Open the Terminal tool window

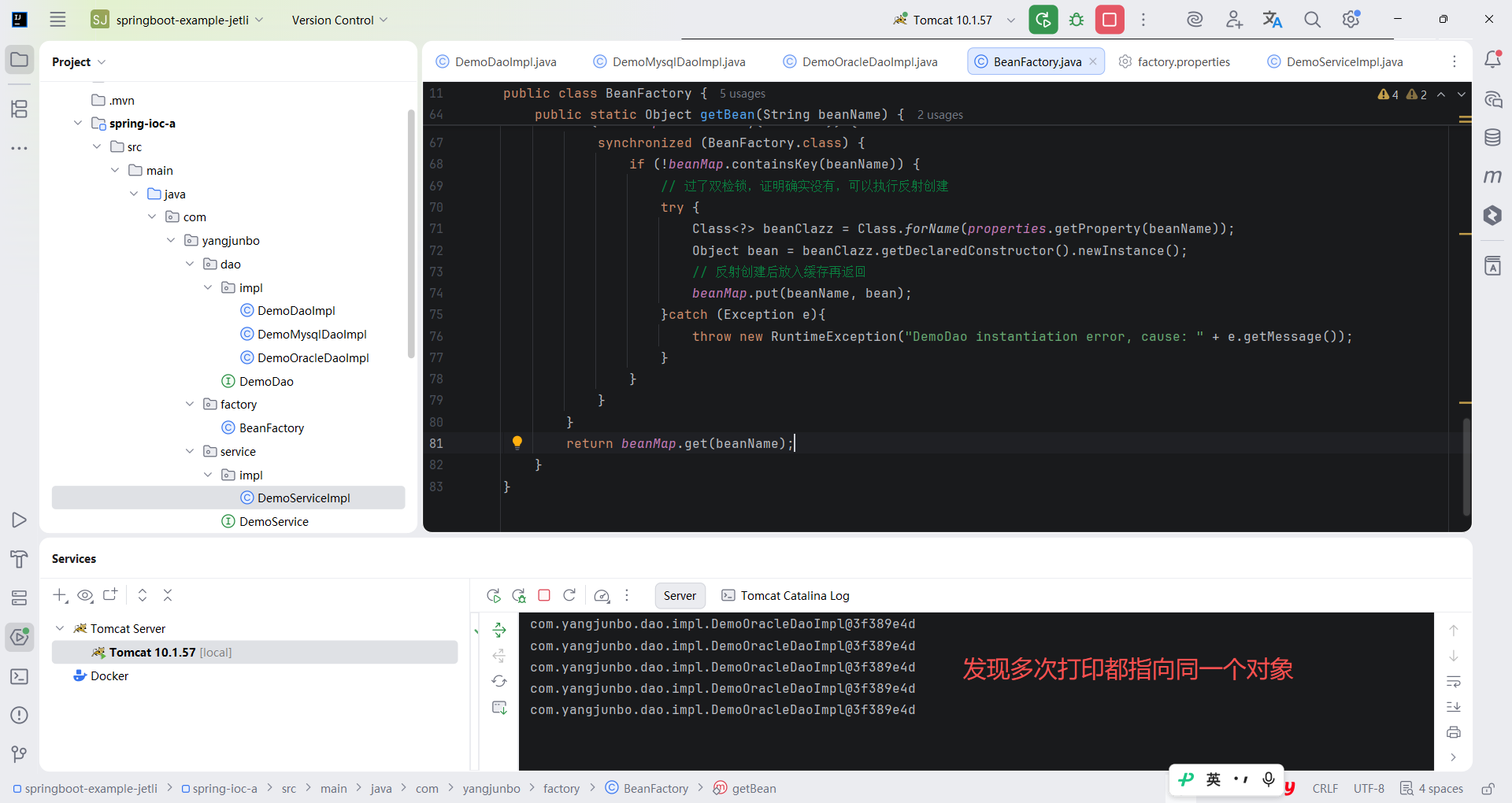pyautogui.click(x=20, y=676)
